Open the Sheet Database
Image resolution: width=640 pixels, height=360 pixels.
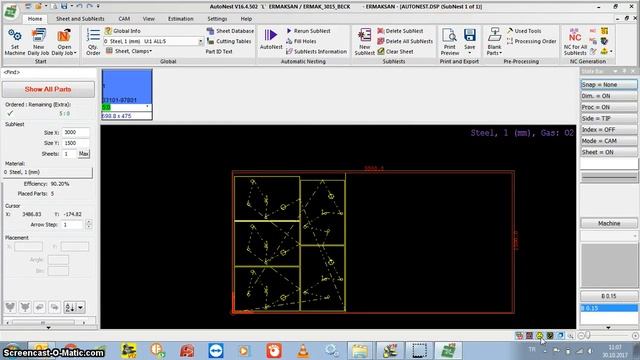(230, 31)
